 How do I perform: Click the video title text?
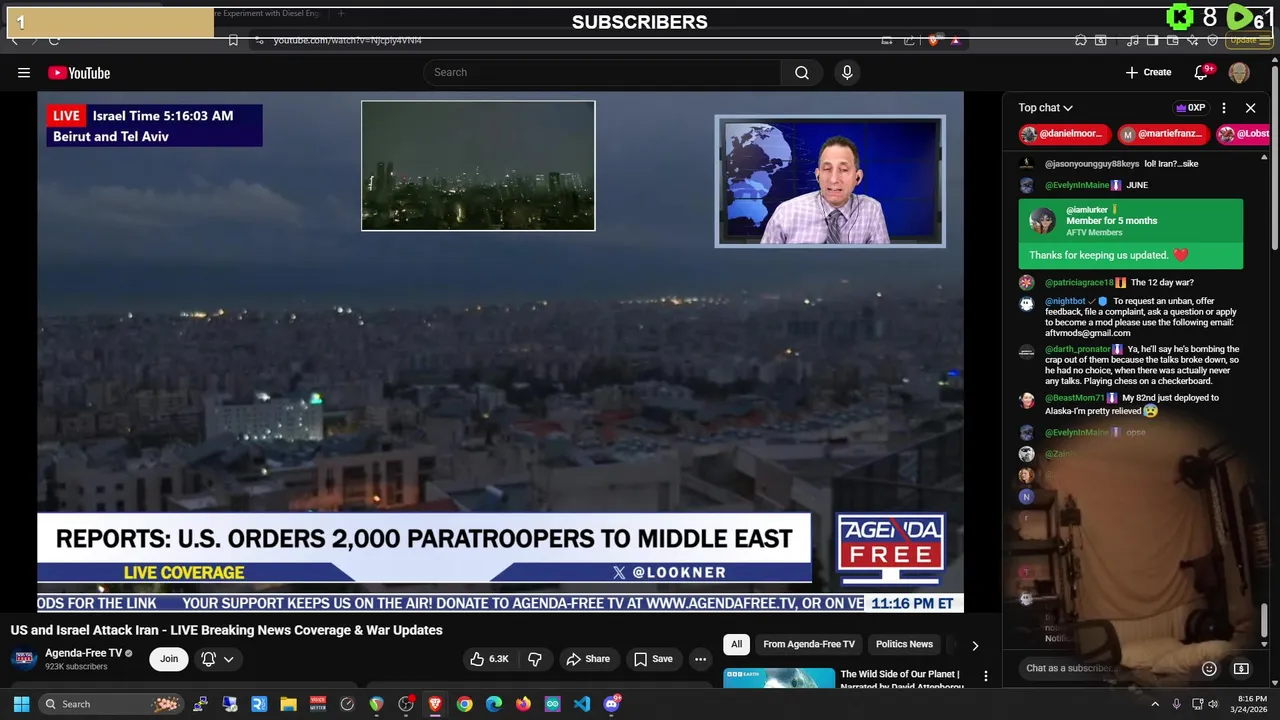[227, 630]
